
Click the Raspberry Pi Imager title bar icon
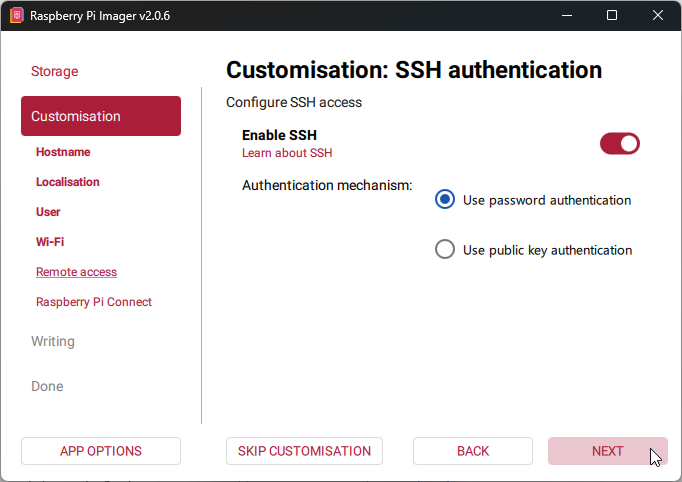click(16, 16)
